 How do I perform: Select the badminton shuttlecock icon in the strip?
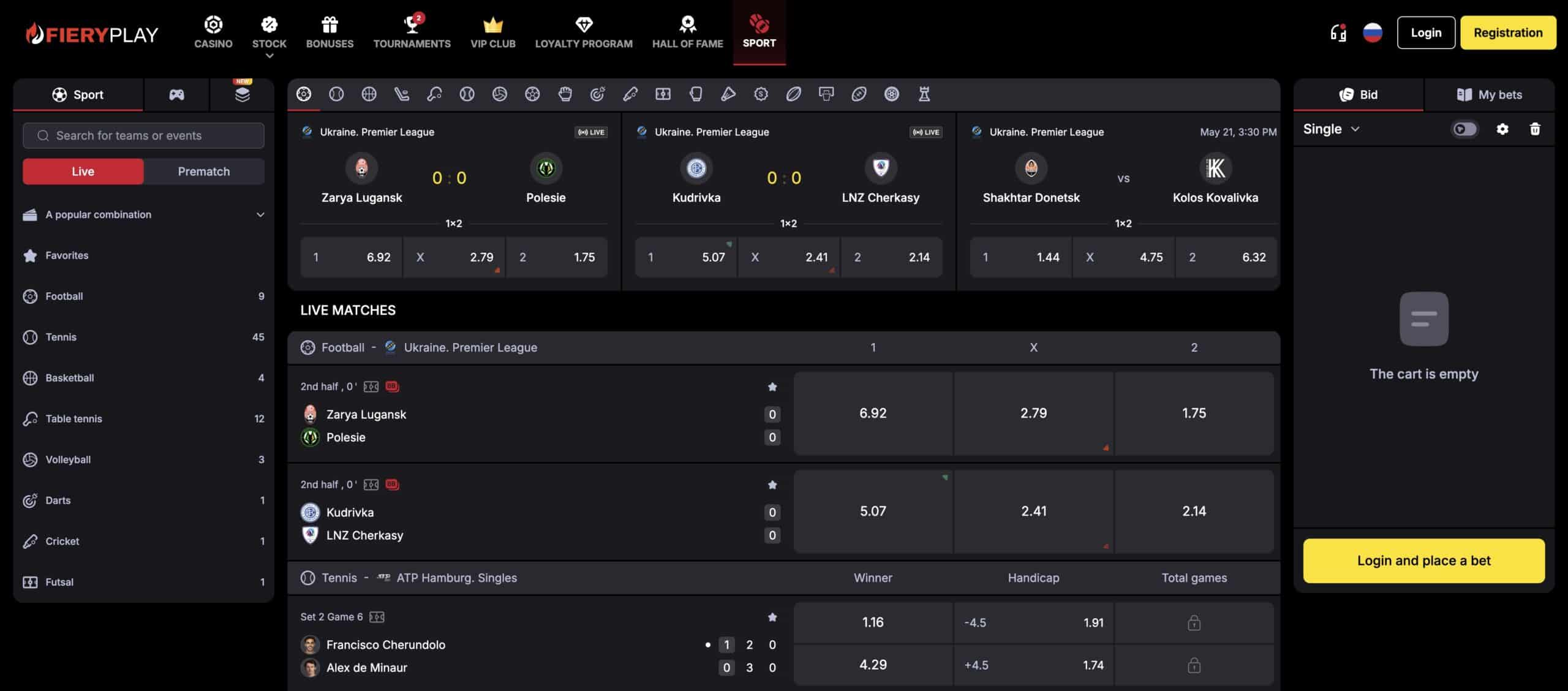pyautogui.click(x=728, y=94)
